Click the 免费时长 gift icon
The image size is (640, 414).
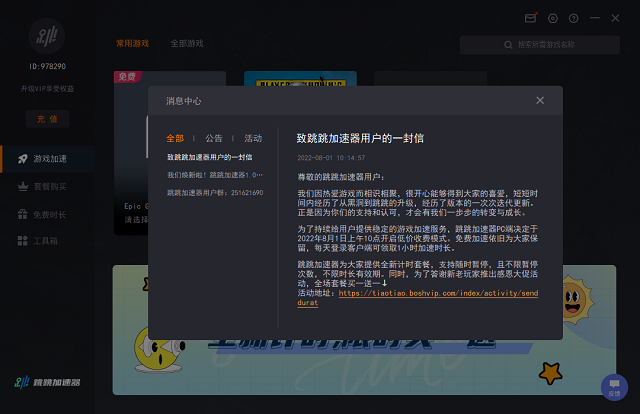click(23, 214)
